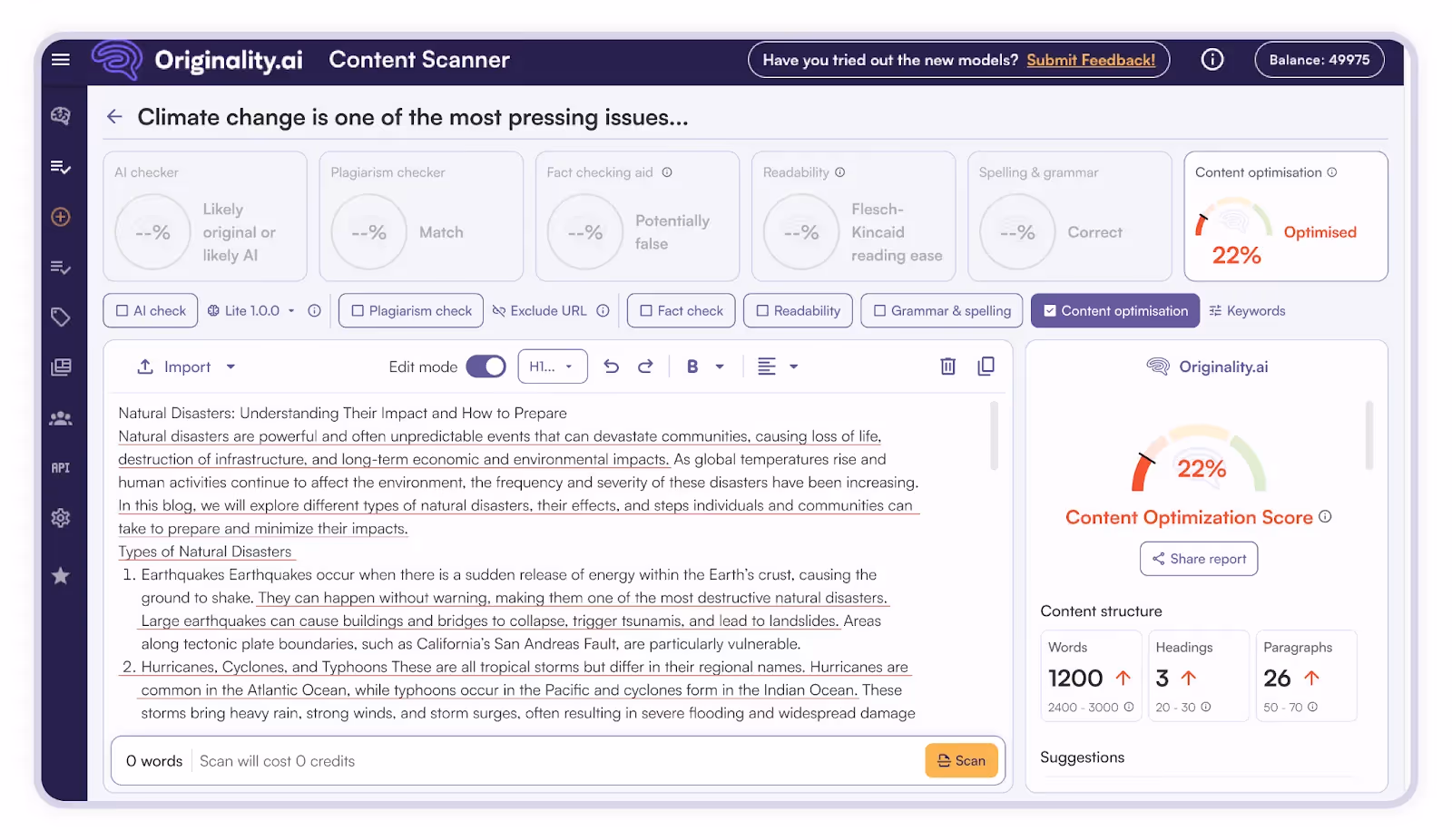Open the sidebar API icon
The width and height of the screenshot is (1452, 840).
pyautogui.click(x=61, y=468)
